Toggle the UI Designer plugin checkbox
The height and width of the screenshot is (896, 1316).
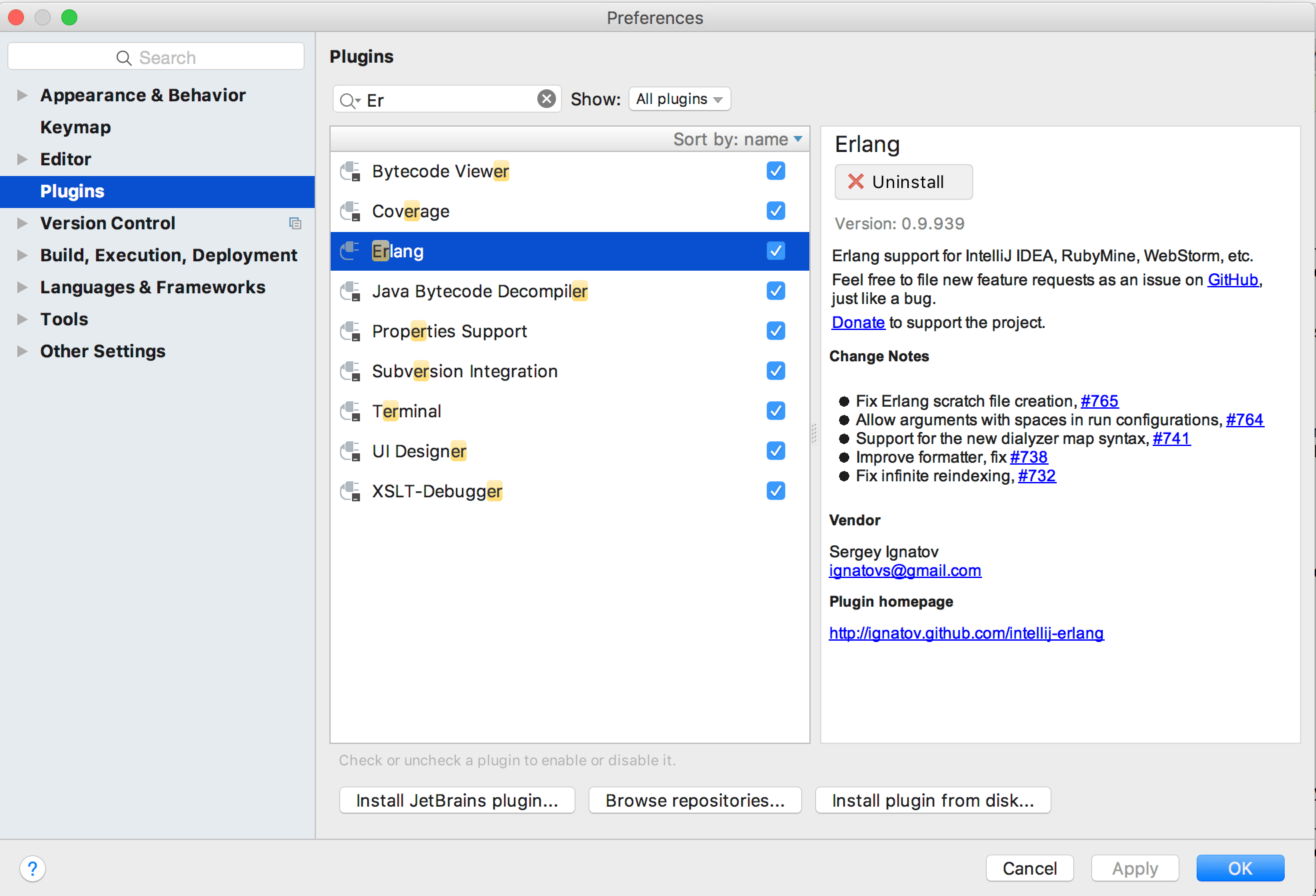[775, 451]
